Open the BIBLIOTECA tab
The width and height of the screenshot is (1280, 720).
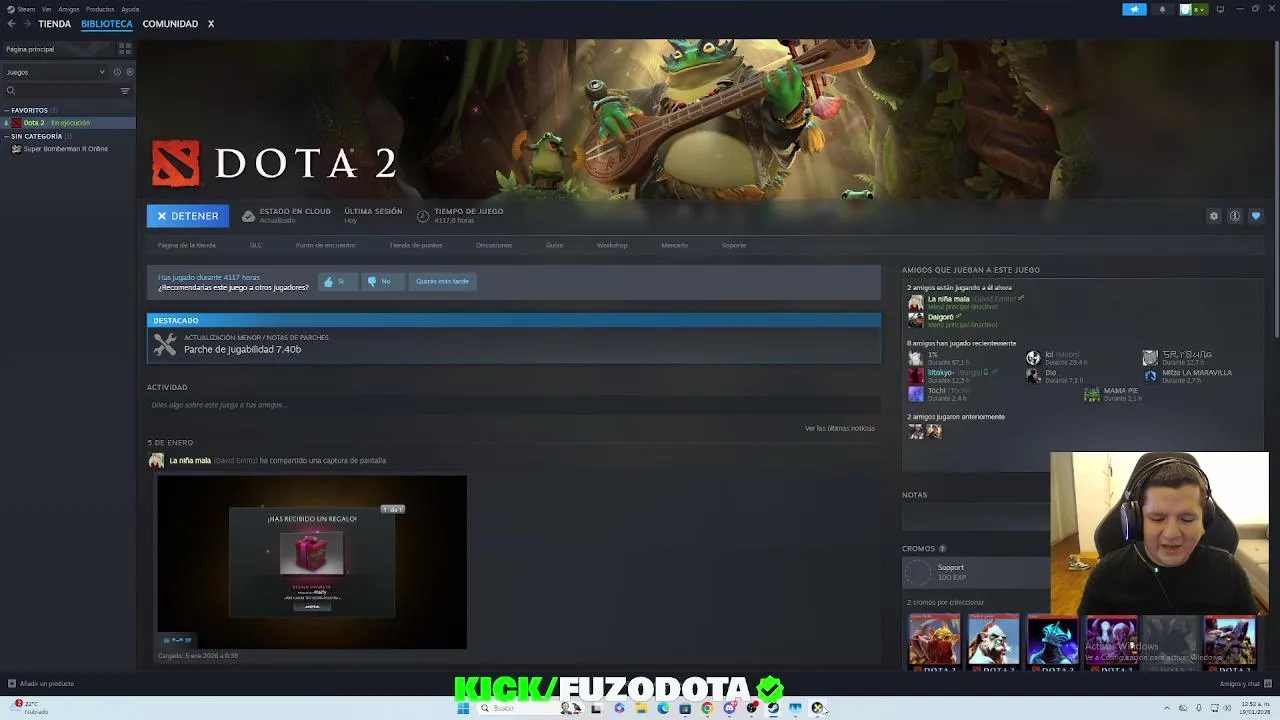tap(107, 24)
